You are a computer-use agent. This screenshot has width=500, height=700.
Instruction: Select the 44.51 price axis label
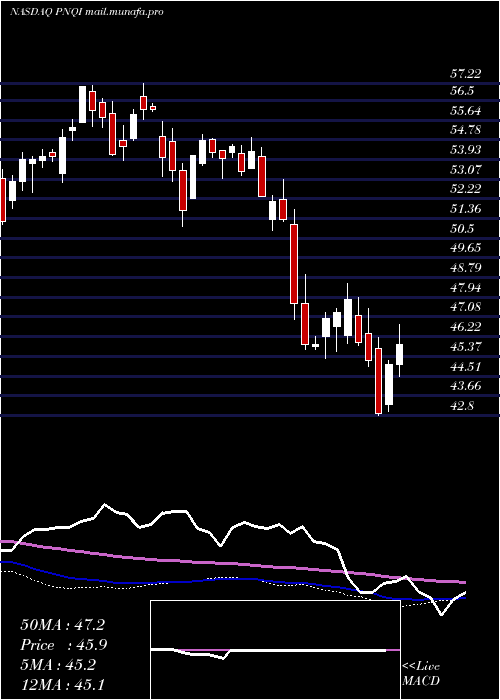tap(465, 367)
